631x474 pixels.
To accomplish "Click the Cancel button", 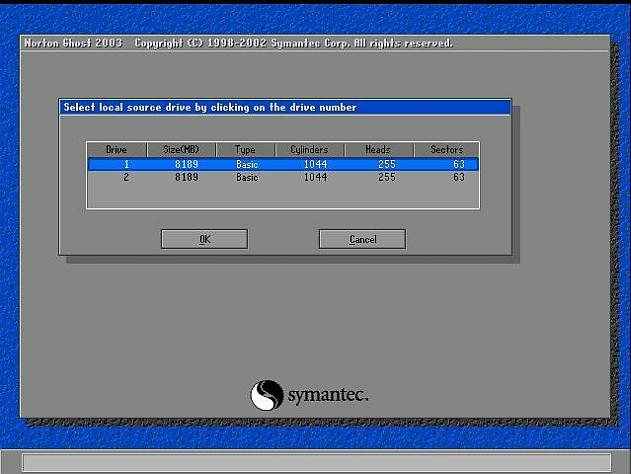I will 362,239.
